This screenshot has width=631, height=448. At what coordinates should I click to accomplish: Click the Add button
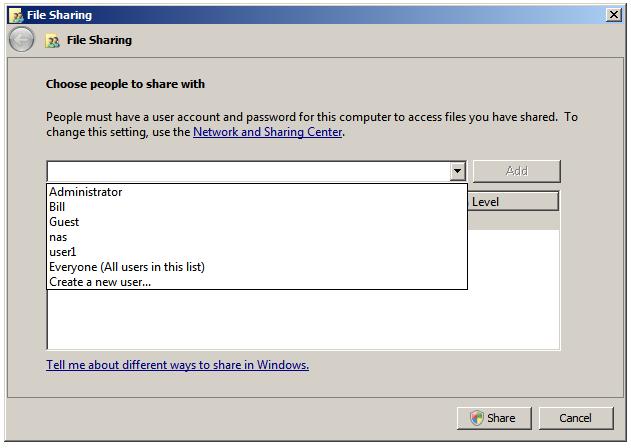(x=516, y=171)
